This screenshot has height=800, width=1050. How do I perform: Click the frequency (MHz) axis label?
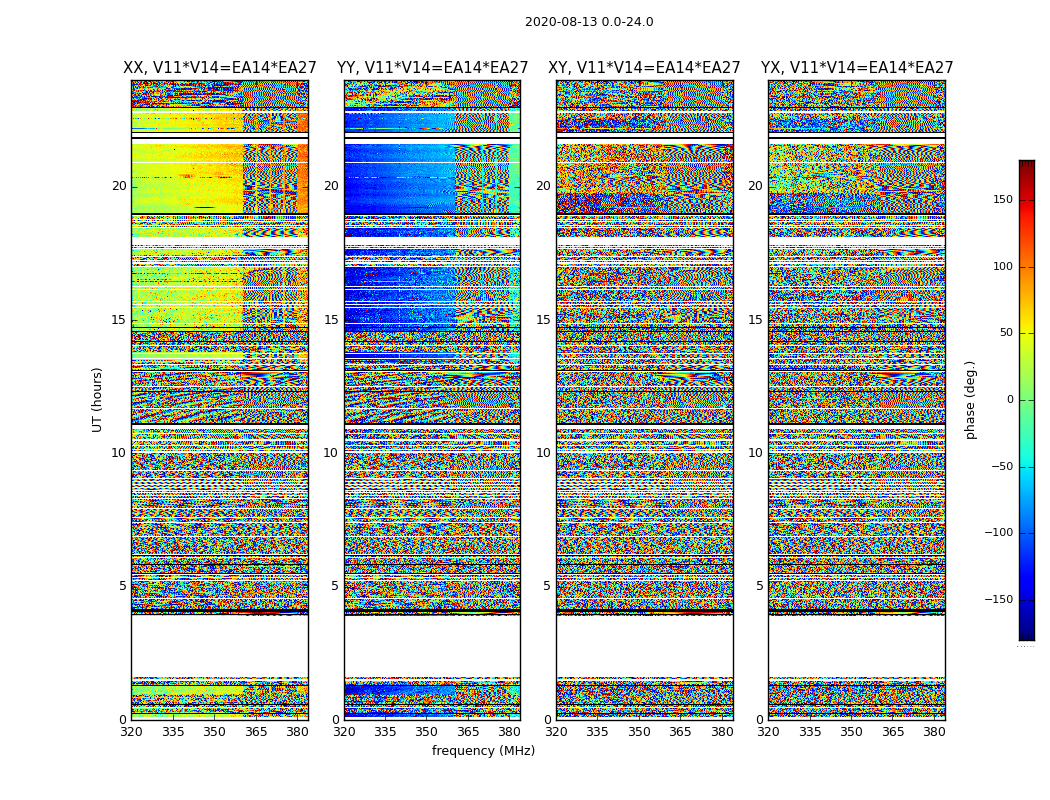pyautogui.click(x=483, y=751)
